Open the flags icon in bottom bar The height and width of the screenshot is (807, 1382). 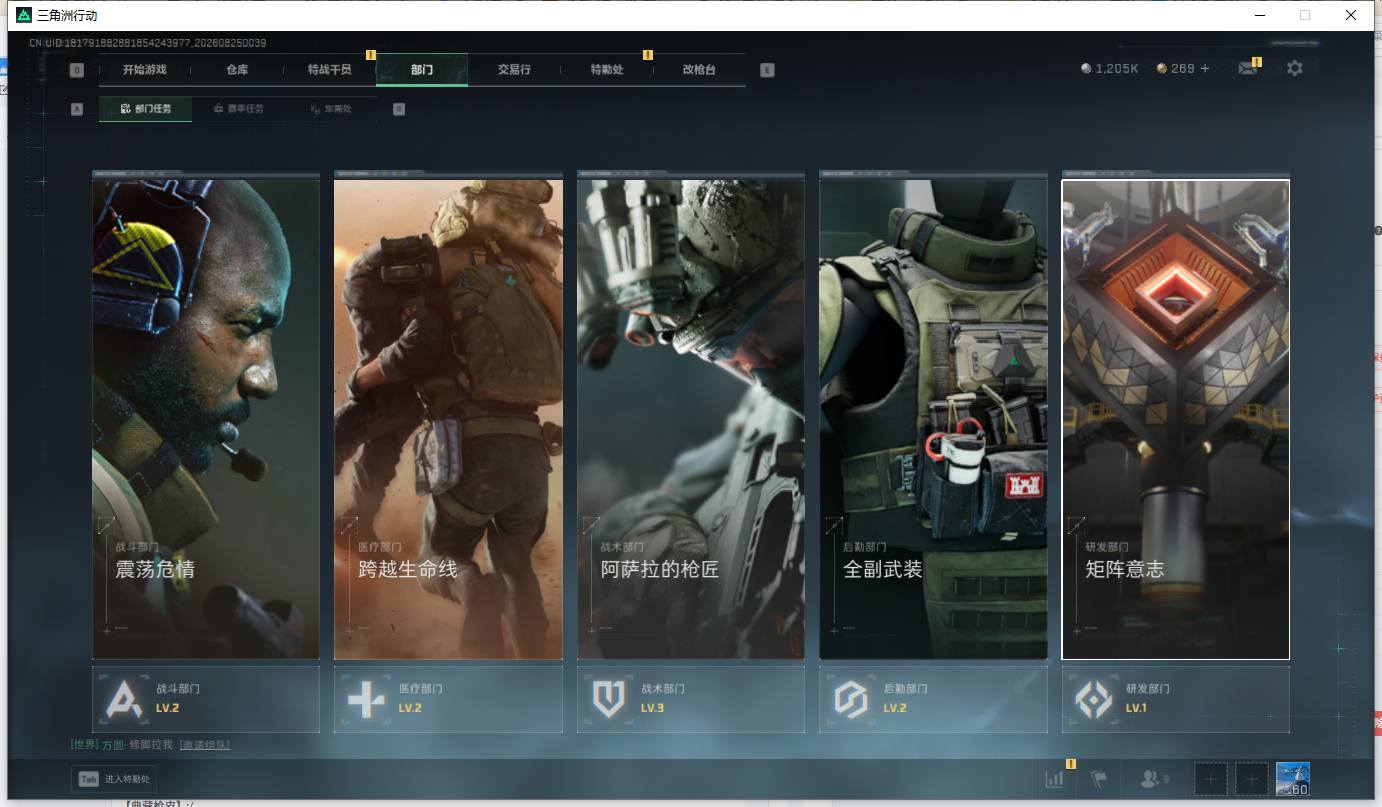(x=1099, y=779)
